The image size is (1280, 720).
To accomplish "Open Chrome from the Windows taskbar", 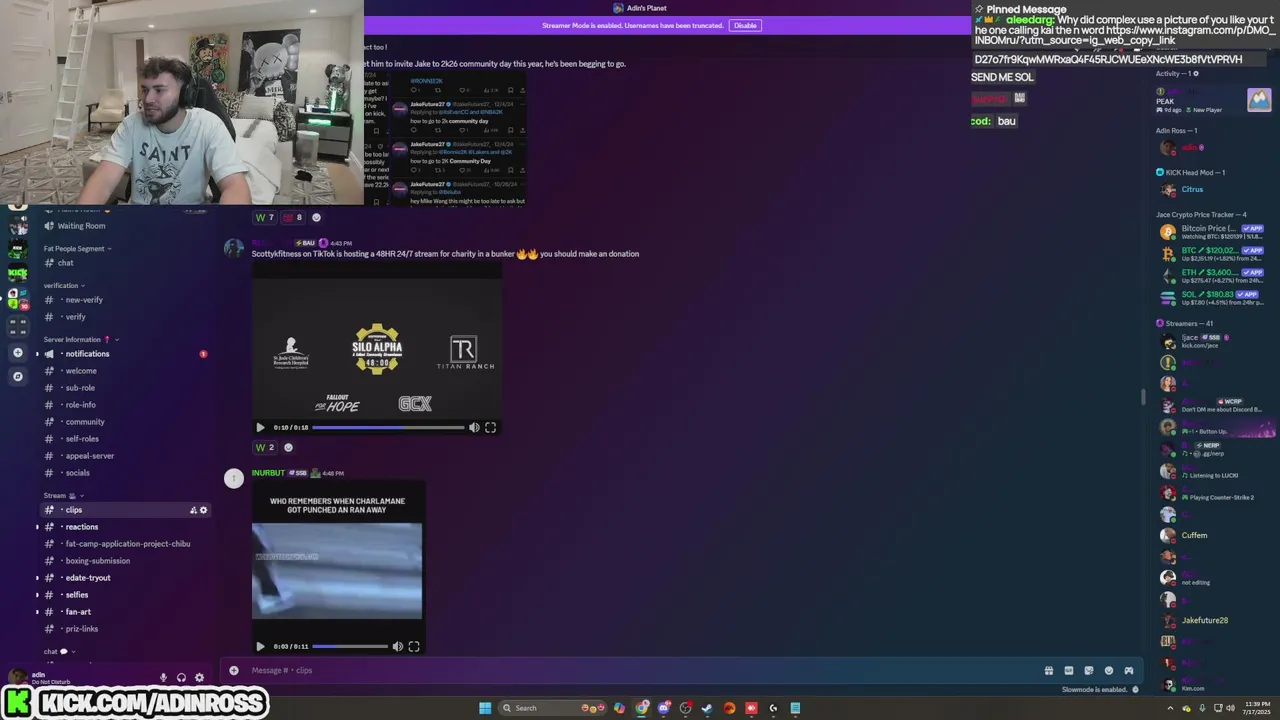I will [x=641, y=708].
